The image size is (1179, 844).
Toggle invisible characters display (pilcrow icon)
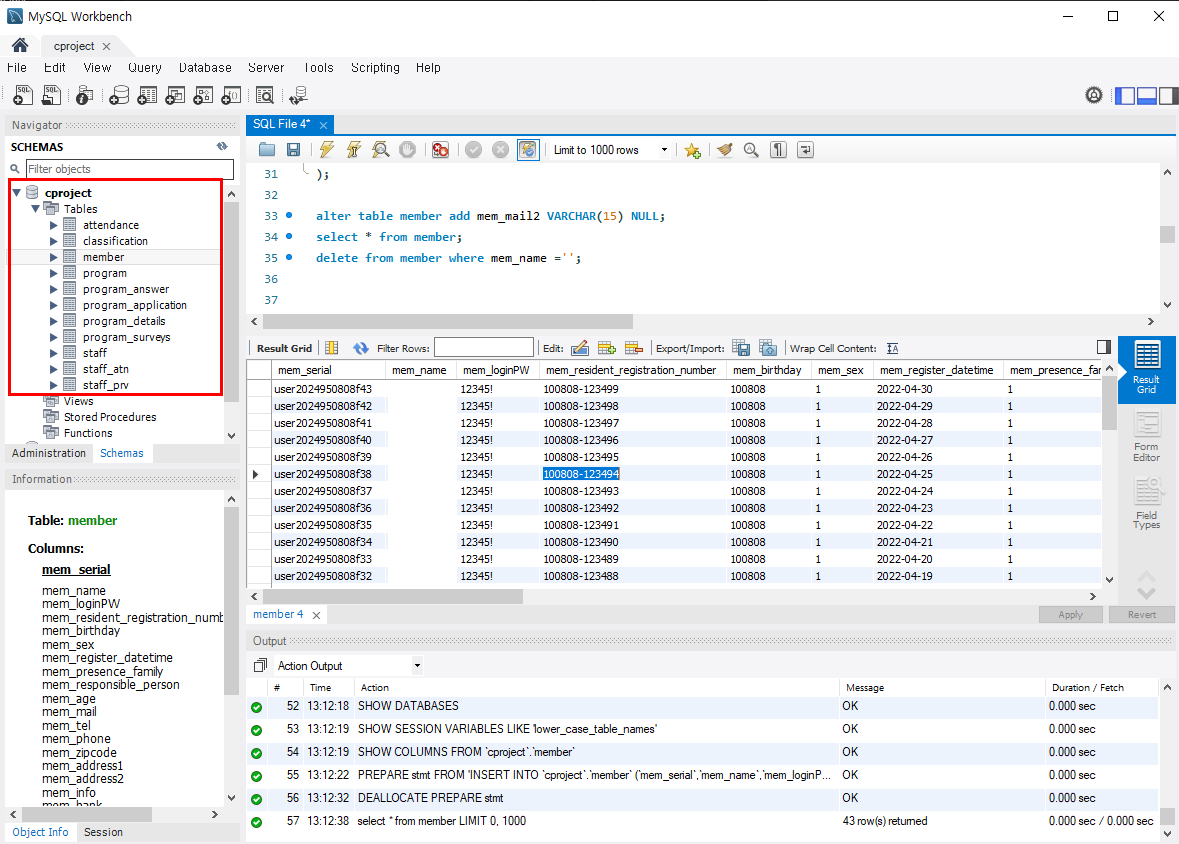(x=778, y=150)
